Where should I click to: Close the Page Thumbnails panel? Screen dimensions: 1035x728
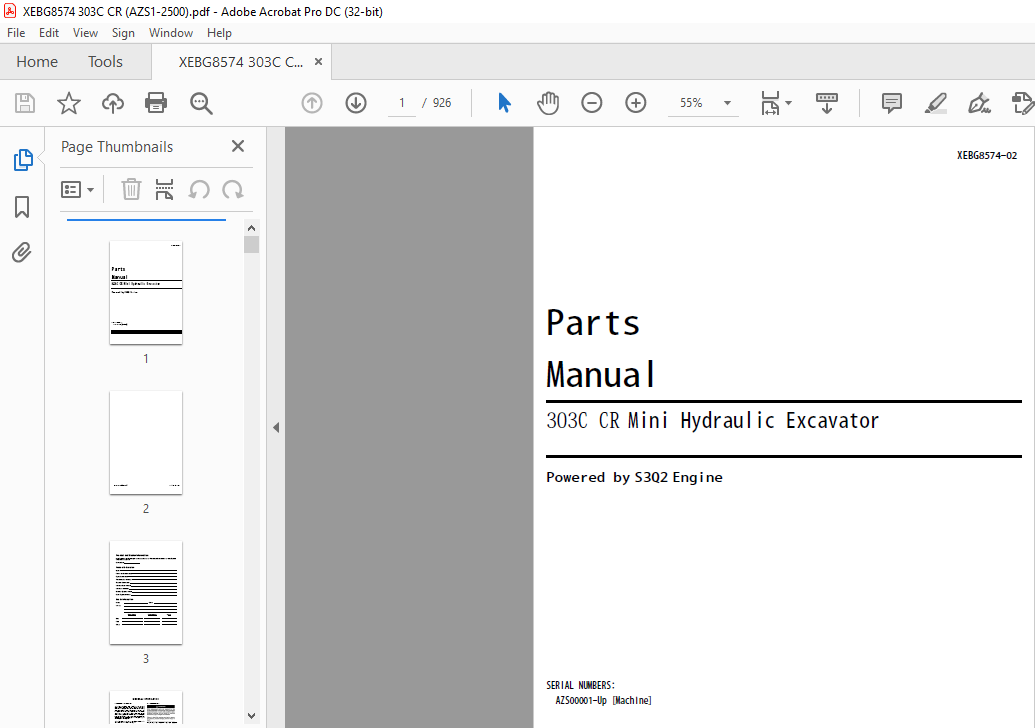[238, 146]
